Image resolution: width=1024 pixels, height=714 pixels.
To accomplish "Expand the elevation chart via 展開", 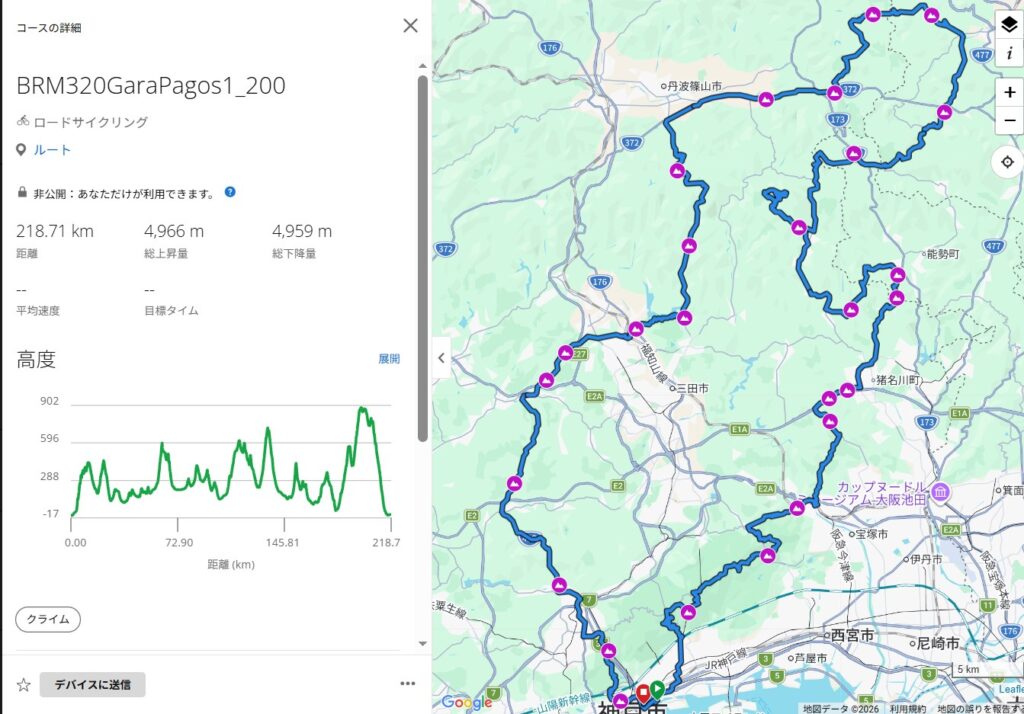I will pos(388,359).
